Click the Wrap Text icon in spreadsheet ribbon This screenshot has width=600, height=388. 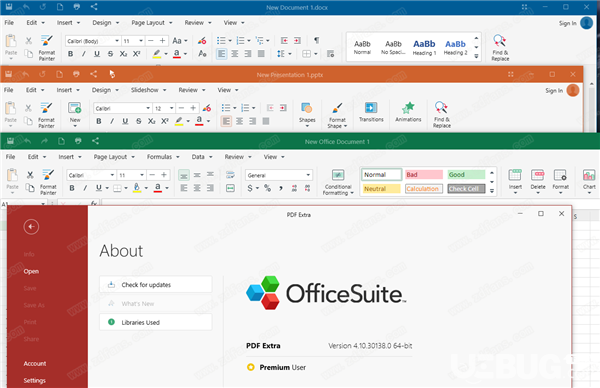[230, 175]
